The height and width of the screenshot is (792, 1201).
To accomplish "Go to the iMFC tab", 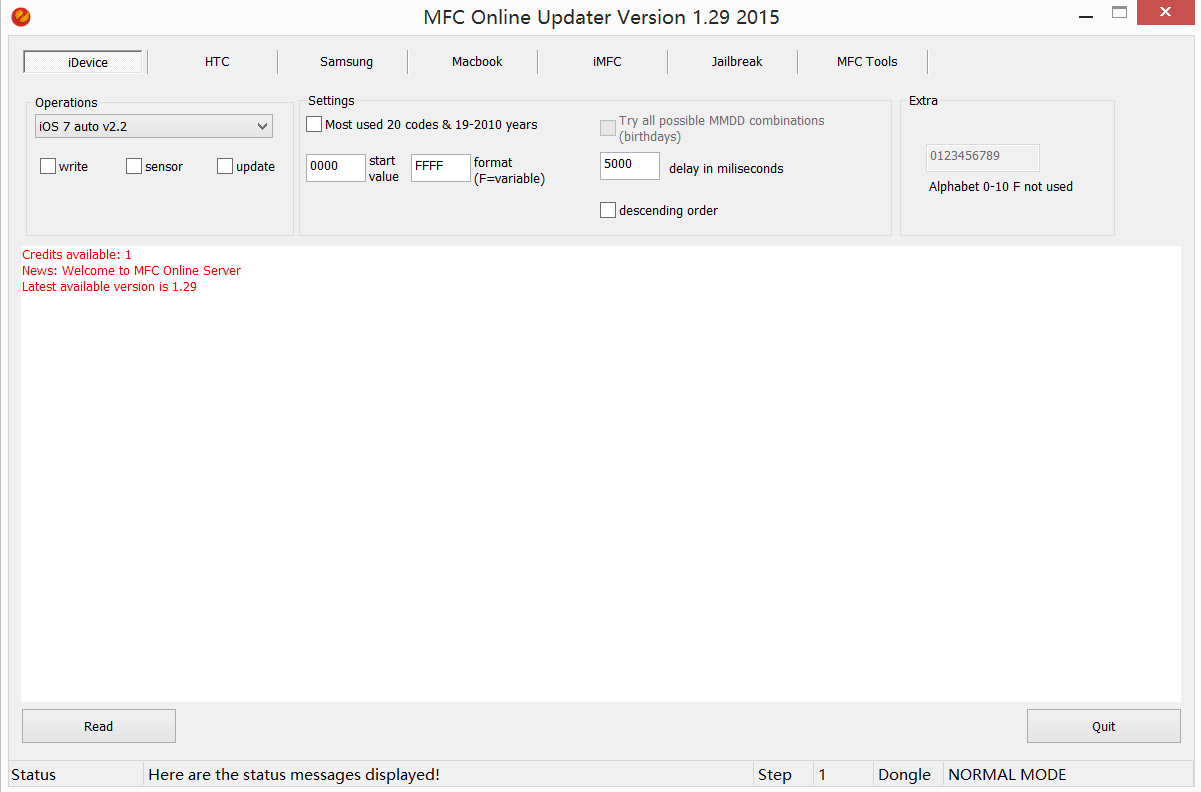I will [607, 62].
